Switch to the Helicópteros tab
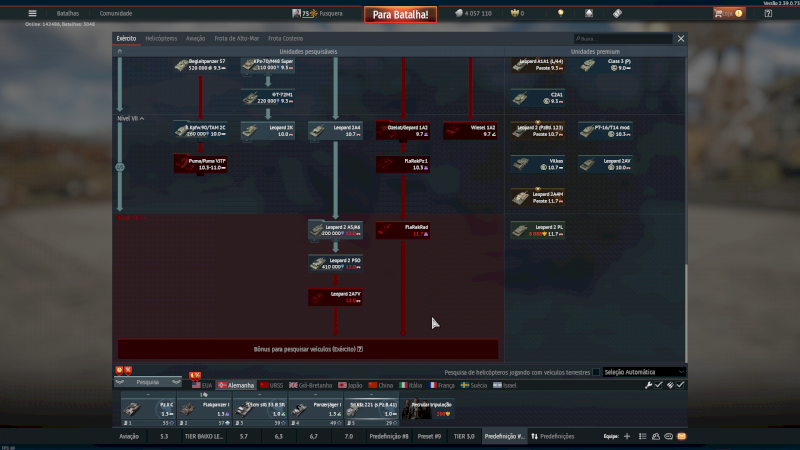Image resolution: width=800 pixels, height=450 pixels. coord(161,38)
